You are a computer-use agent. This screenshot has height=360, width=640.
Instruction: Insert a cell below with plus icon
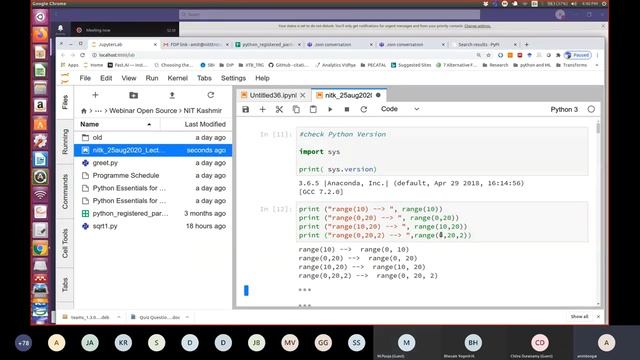pyautogui.click(x=262, y=109)
